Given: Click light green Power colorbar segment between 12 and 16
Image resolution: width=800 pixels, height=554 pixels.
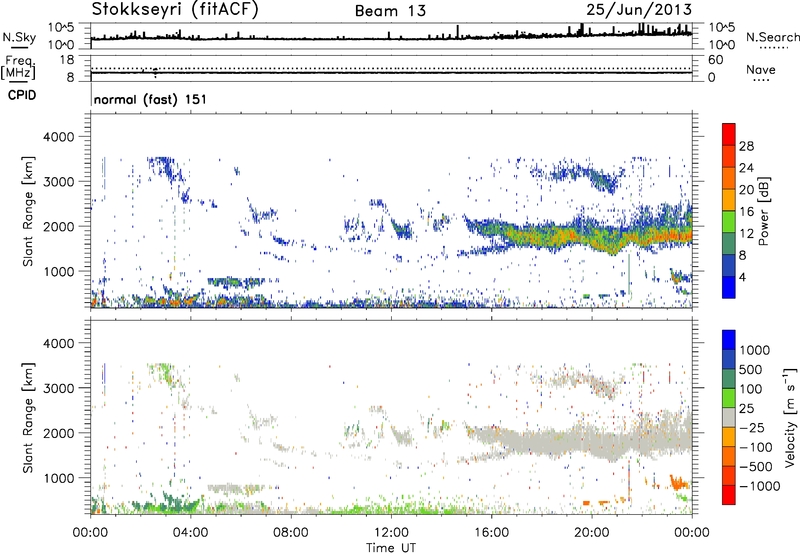Looking at the screenshot, I should (x=729, y=222).
